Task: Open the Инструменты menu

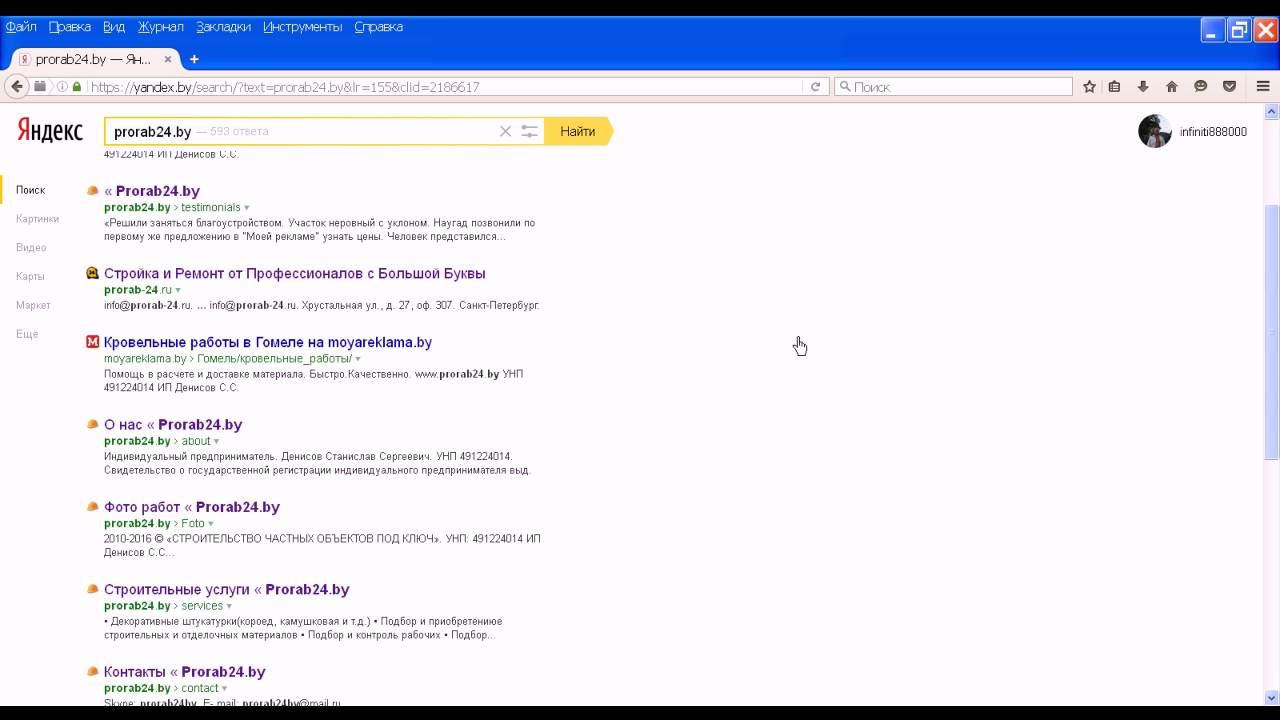Action: coord(303,27)
